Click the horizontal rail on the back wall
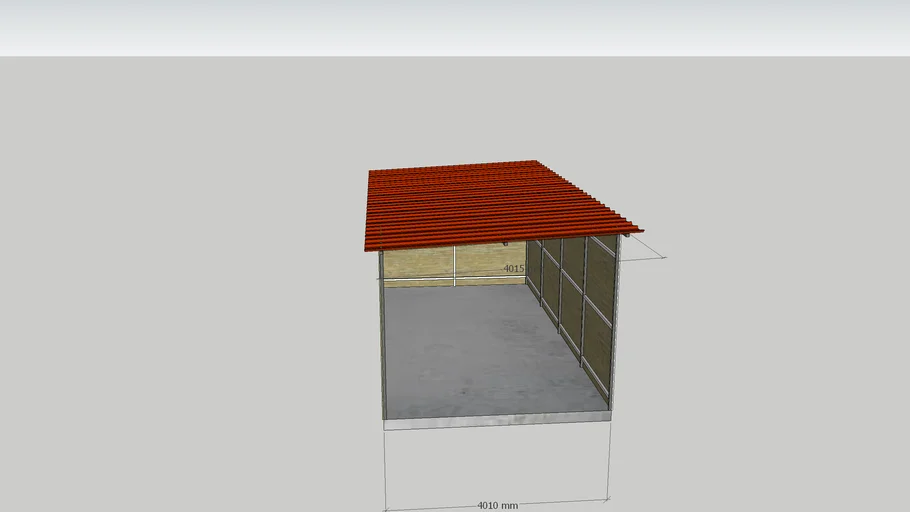This screenshot has width=910, height=512. tap(420, 278)
